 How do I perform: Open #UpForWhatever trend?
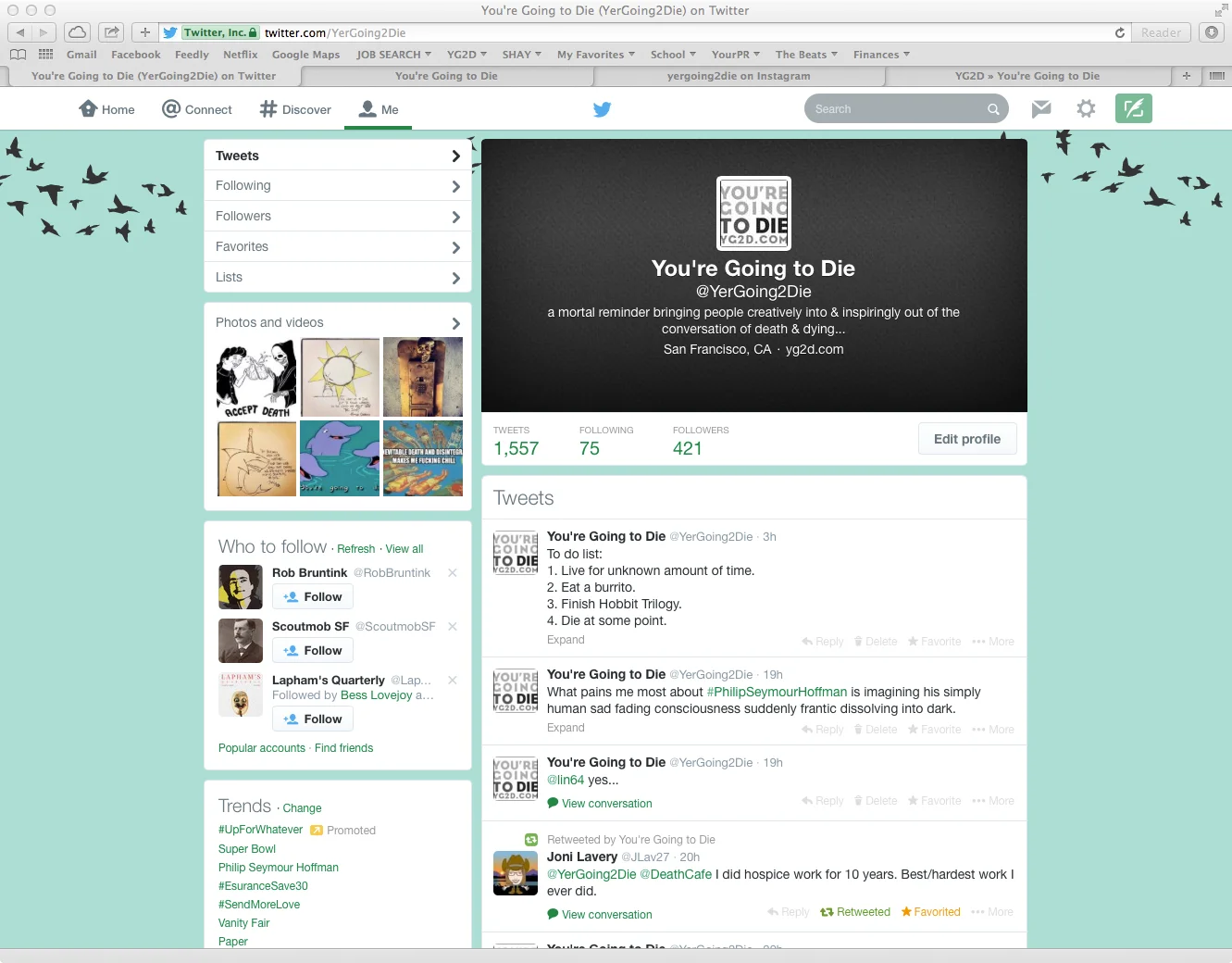[261, 830]
